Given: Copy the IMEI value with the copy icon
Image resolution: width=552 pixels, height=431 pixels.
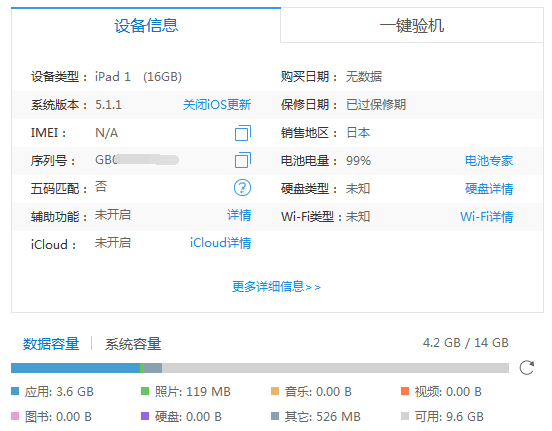Looking at the screenshot, I should pos(243,133).
